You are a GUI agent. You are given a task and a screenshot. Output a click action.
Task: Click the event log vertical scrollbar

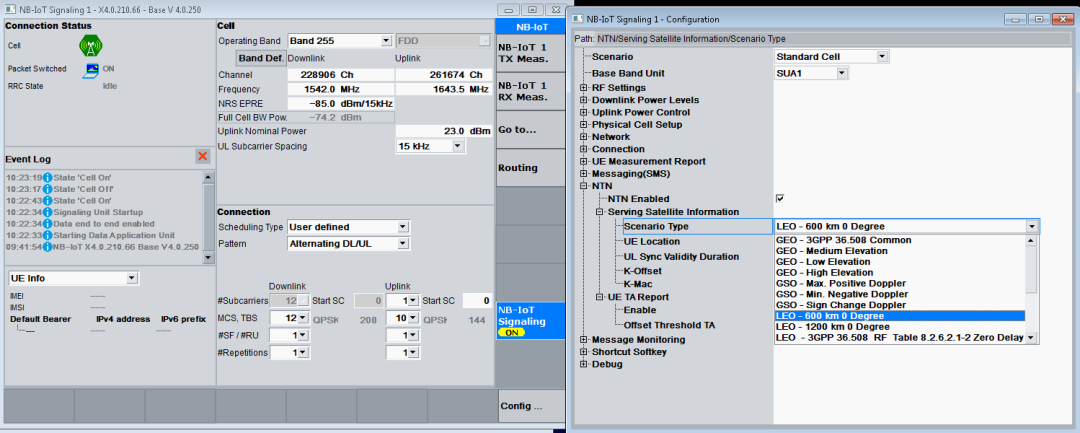(x=208, y=213)
